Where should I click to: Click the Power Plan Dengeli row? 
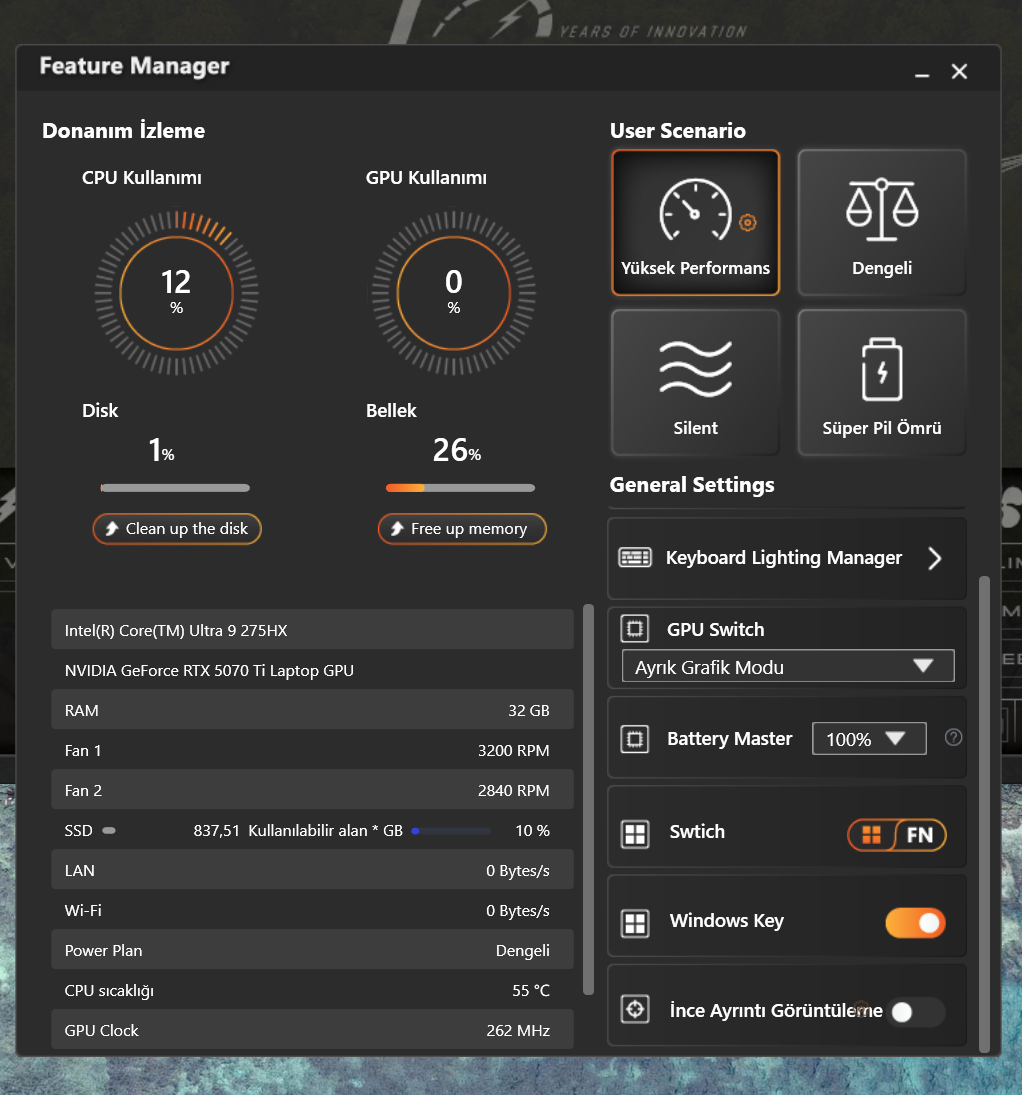312,950
